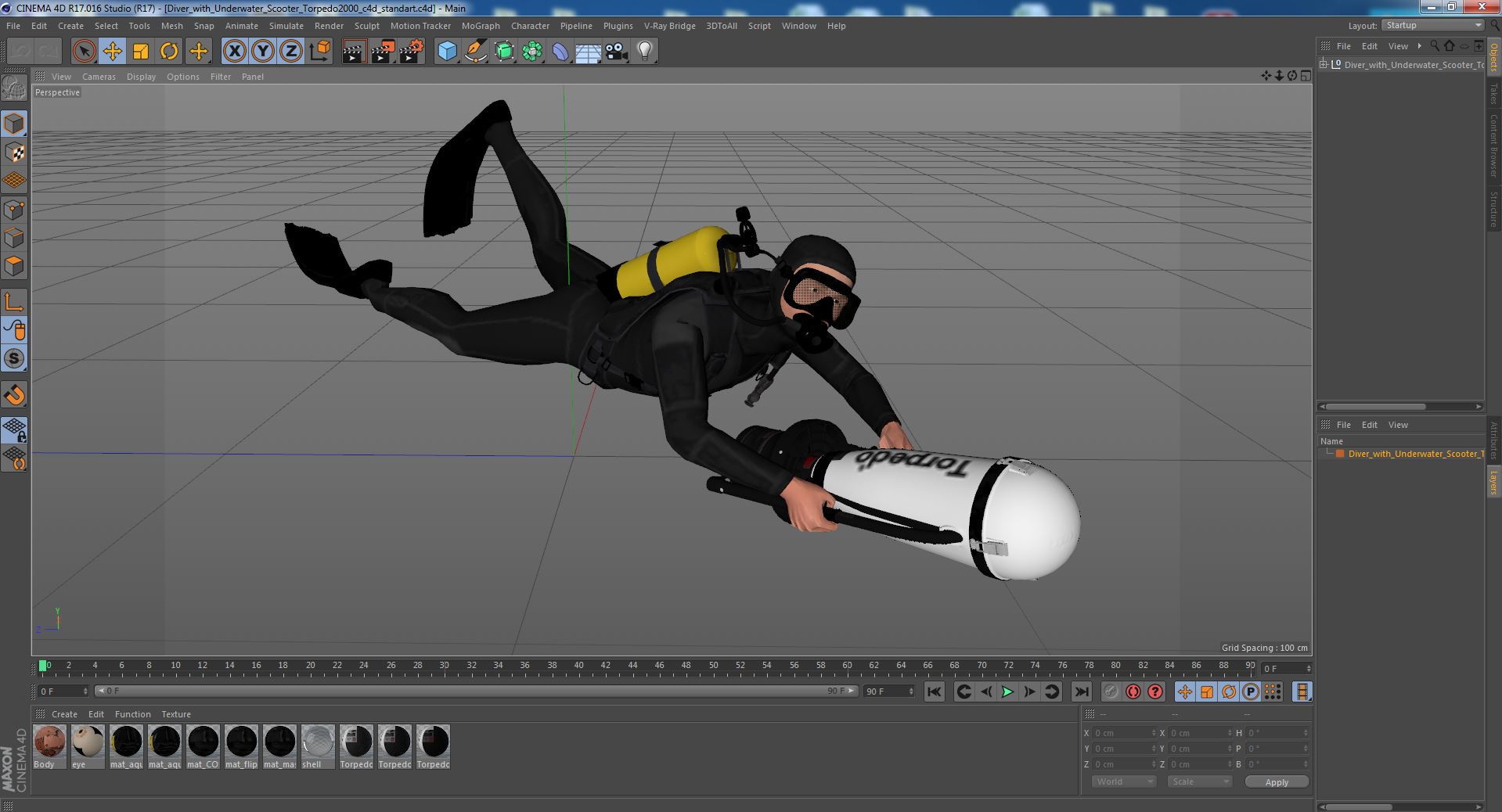This screenshot has width=1502, height=812.
Task: Open Render to Picture Viewer icon
Action: point(383,52)
